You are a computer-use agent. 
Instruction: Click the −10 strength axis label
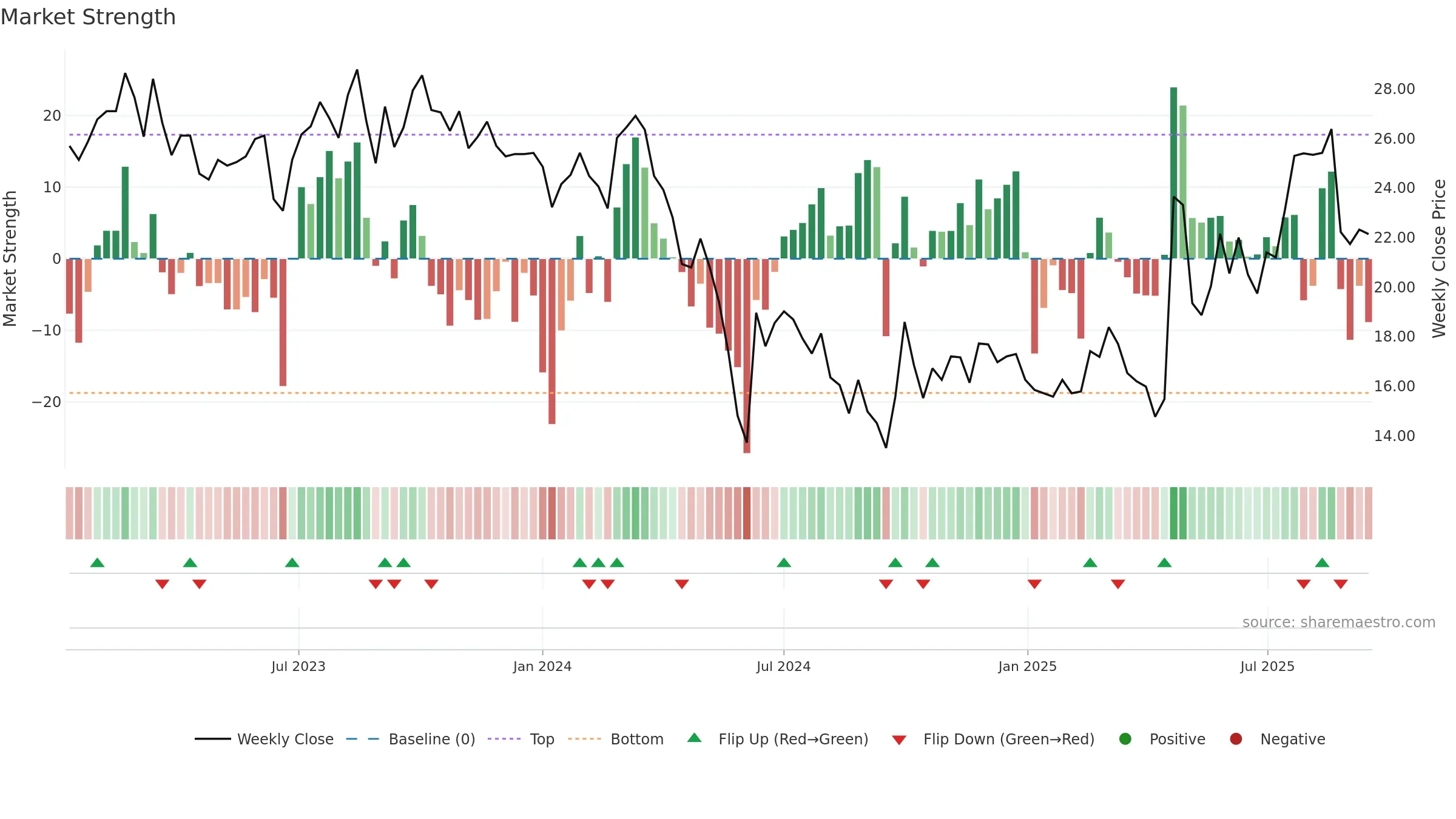coord(47,330)
